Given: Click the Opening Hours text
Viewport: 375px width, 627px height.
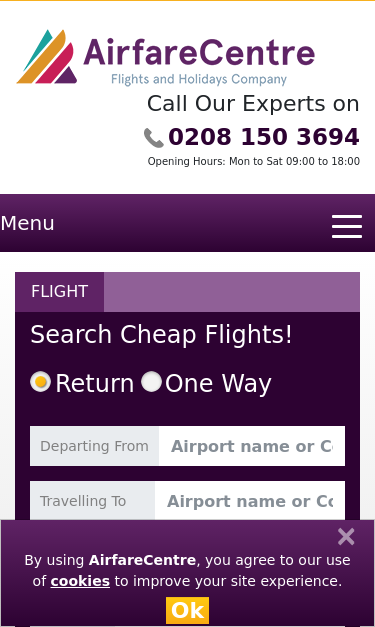Looking at the screenshot, I should (x=253, y=162).
